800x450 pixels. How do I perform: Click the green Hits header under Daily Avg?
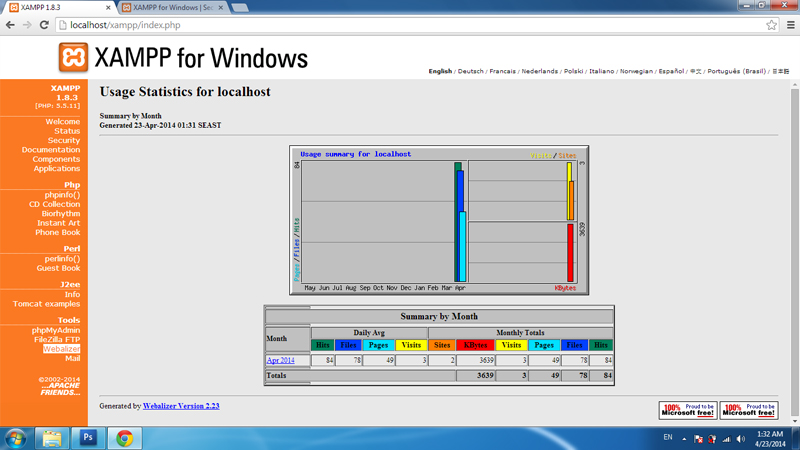[322, 345]
